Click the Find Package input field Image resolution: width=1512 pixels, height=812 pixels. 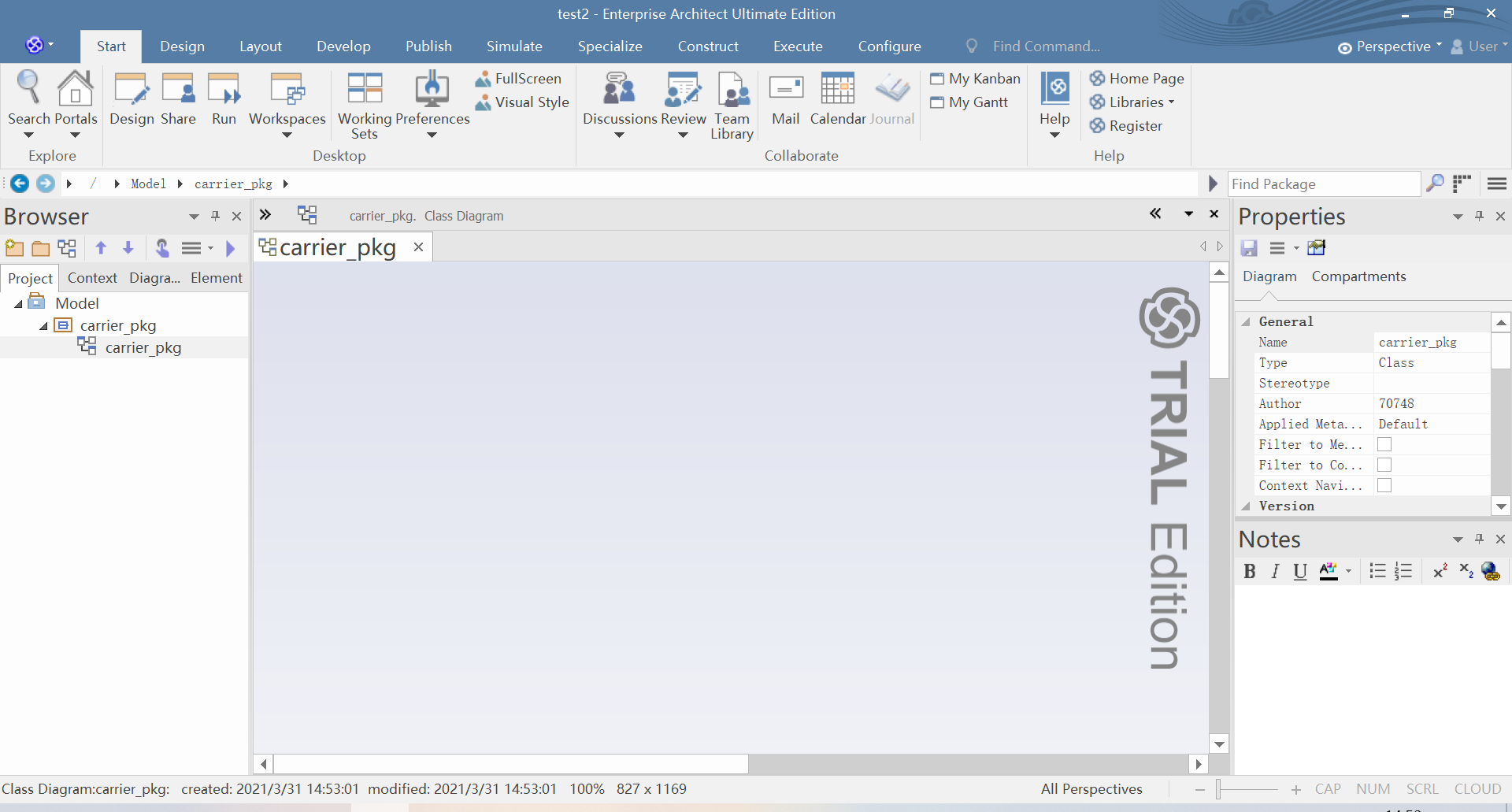[x=1324, y=184]
